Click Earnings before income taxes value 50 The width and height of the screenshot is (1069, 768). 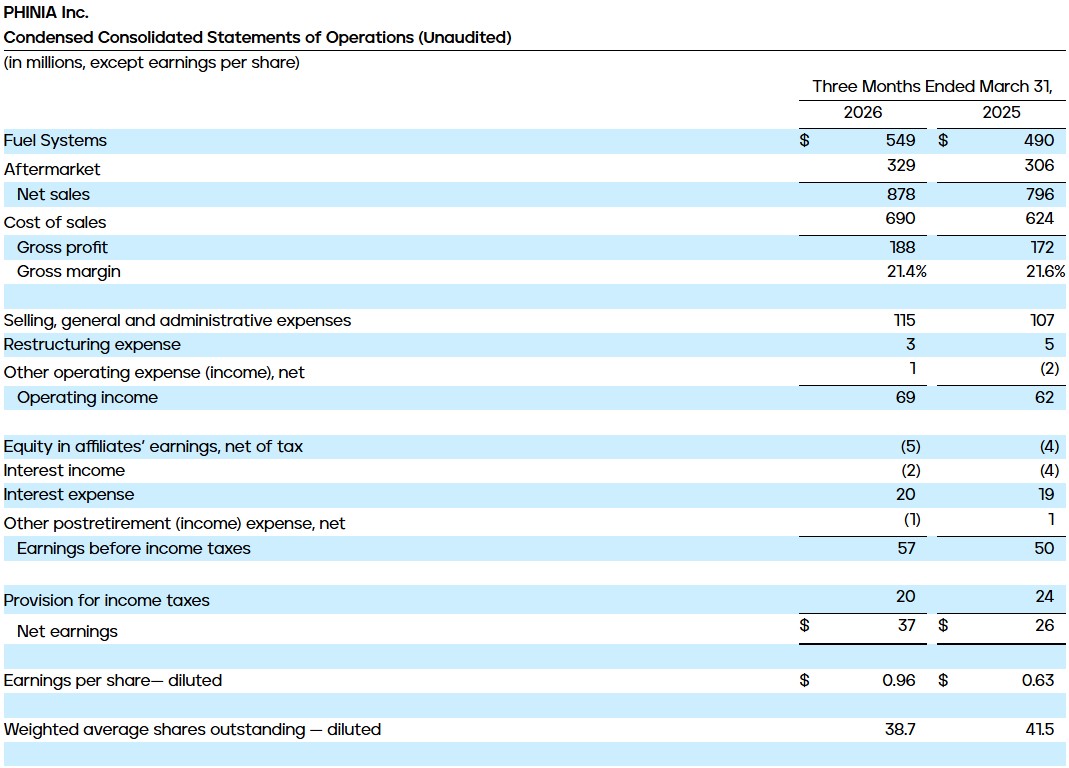1044,548
